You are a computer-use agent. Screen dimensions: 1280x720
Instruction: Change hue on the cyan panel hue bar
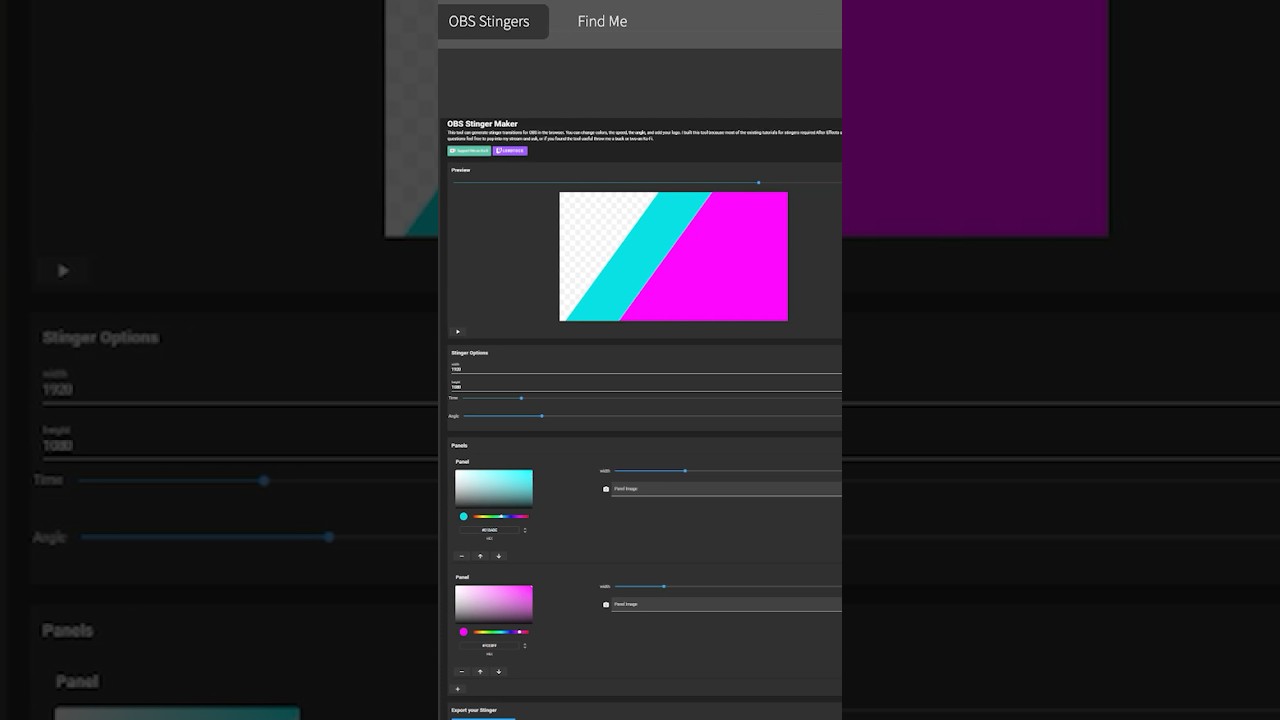click(501, 517)
